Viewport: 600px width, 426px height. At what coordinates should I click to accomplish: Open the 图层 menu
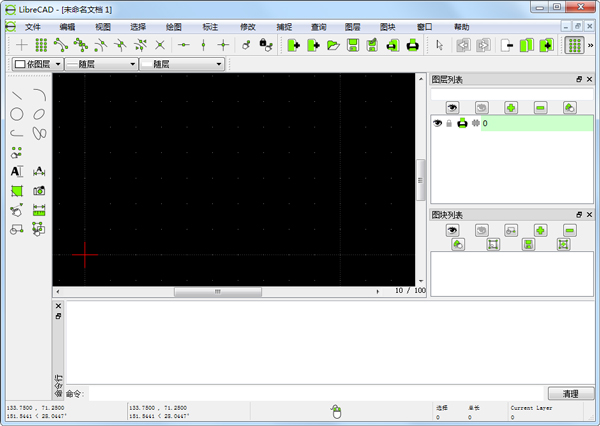coord(352,27)
